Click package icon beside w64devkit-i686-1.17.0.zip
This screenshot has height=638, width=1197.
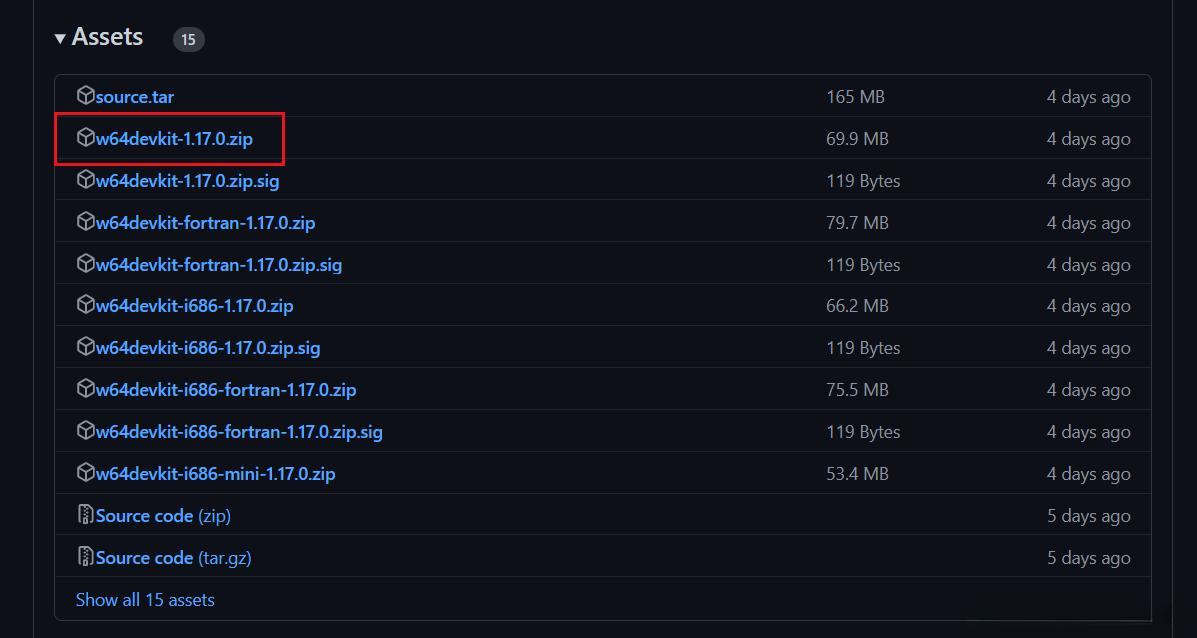pyautogui.click(x=85, y=306)
